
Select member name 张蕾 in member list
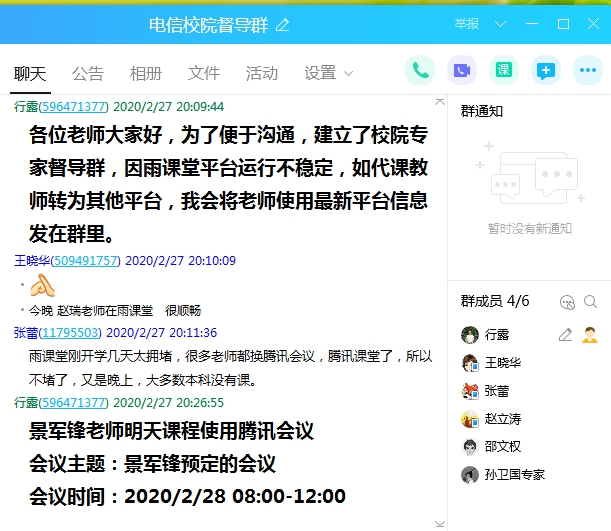tap(497, 391)
